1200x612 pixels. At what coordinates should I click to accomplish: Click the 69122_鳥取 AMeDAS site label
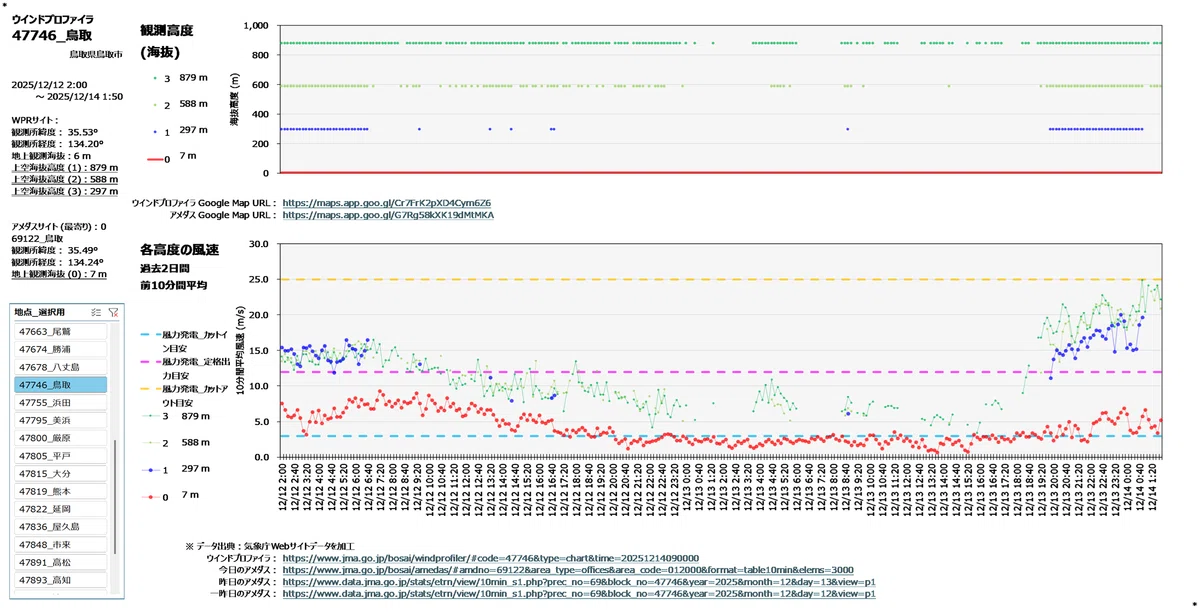click(x=36, y=239)
